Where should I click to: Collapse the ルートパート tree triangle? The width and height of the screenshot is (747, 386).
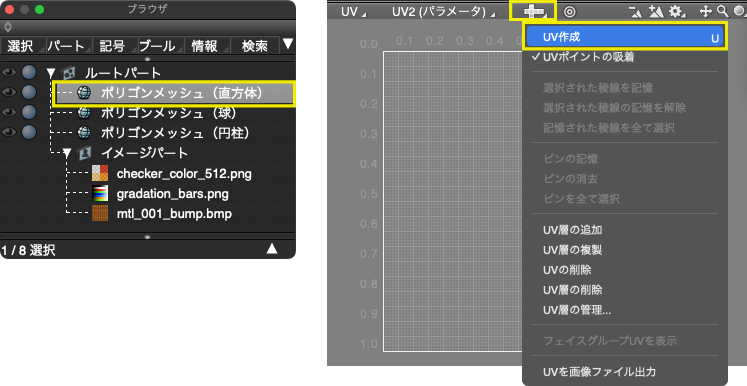[x=51, y=73]
